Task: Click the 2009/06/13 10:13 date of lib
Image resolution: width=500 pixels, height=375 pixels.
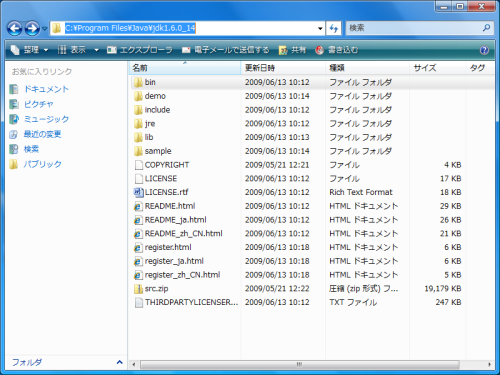Action: (x=277, y=137)
